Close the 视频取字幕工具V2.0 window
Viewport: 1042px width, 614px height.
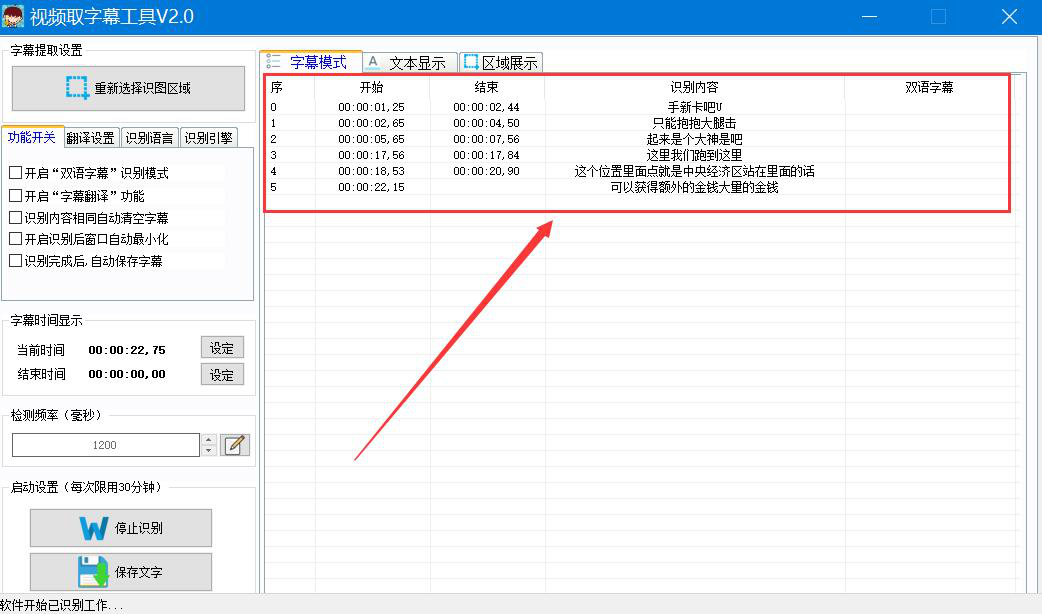click(1009, 17)
